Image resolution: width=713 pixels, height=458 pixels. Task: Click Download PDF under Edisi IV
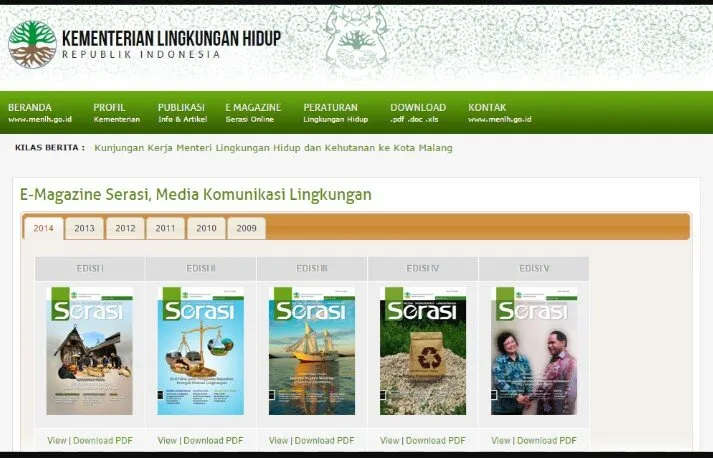tap(436, 441)
